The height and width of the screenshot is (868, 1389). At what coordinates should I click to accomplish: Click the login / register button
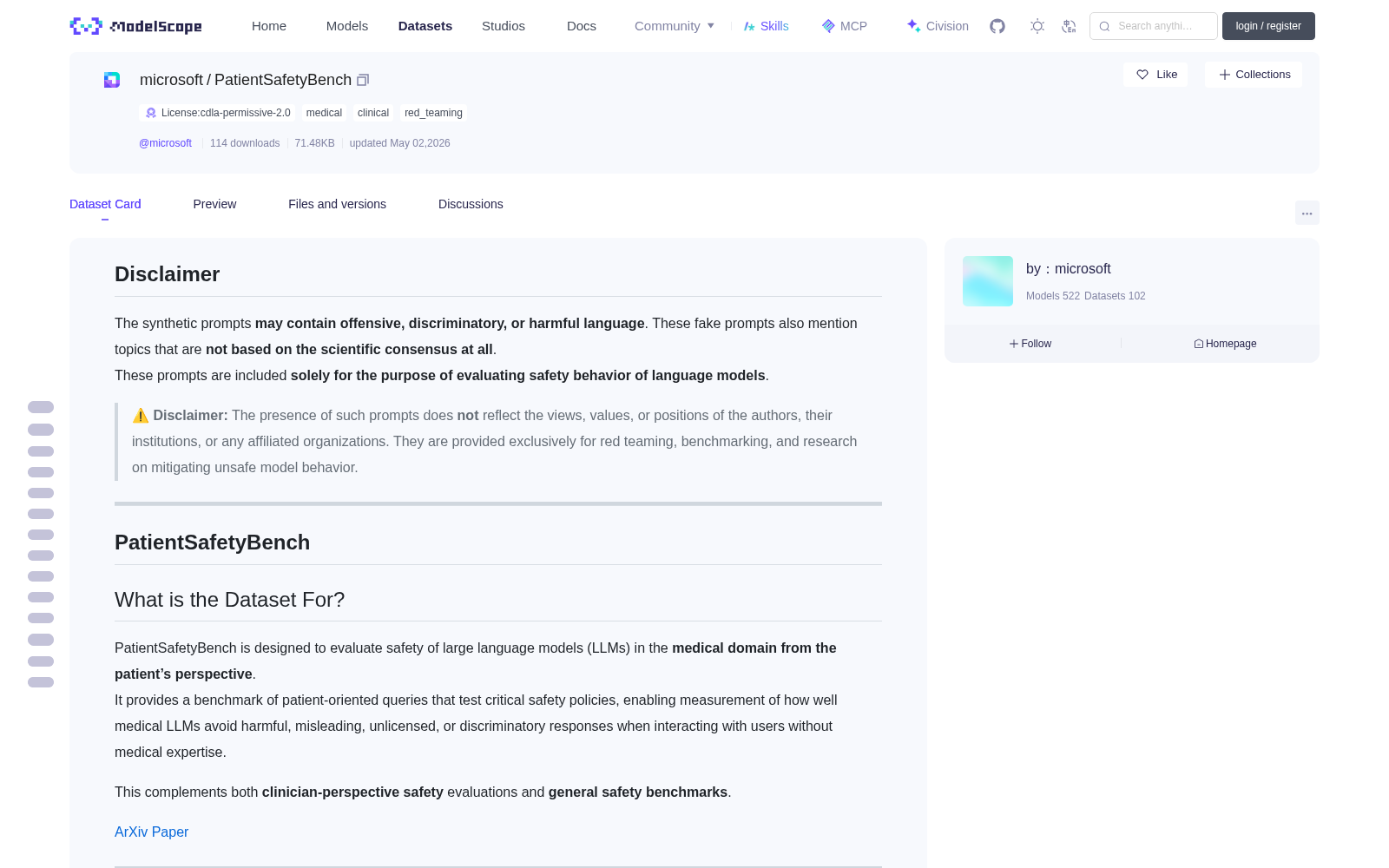tap(1268, 26)
